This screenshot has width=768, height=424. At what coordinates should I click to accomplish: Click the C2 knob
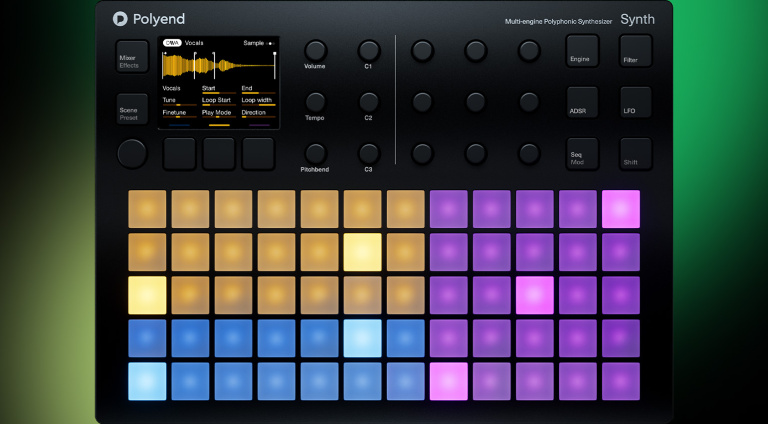[368, 101]
